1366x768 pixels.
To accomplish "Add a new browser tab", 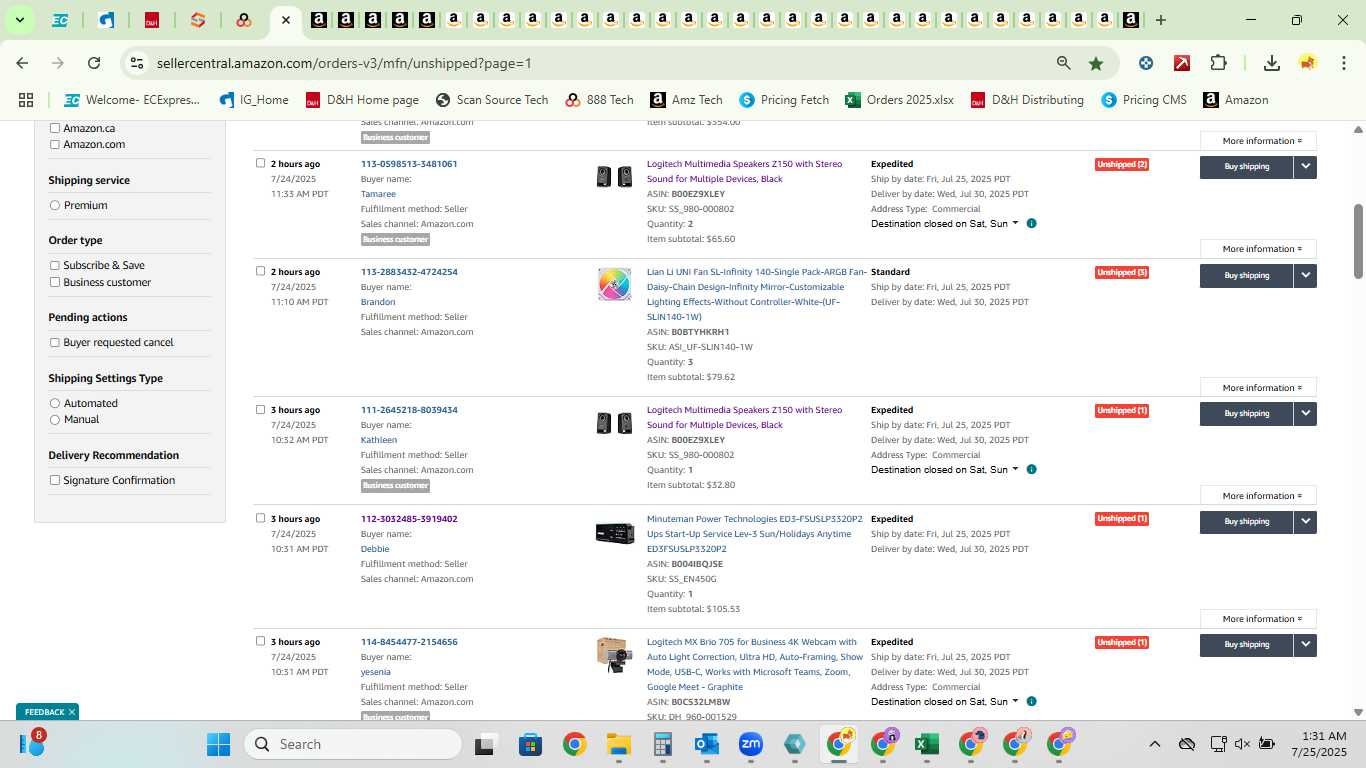I will click(x=1160, y=20).
